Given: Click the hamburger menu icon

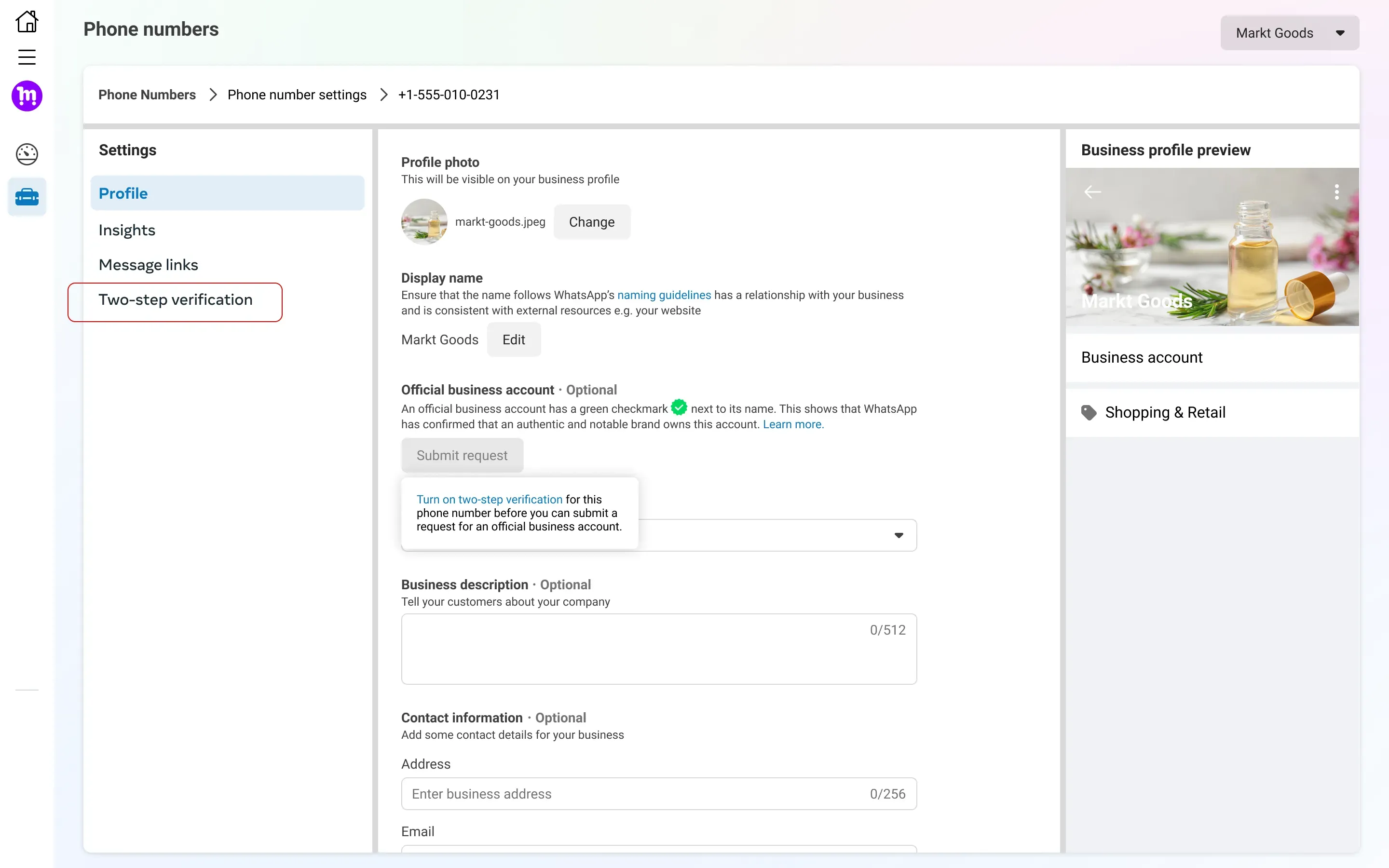Looking at the screenshot, I should (27, 57).
